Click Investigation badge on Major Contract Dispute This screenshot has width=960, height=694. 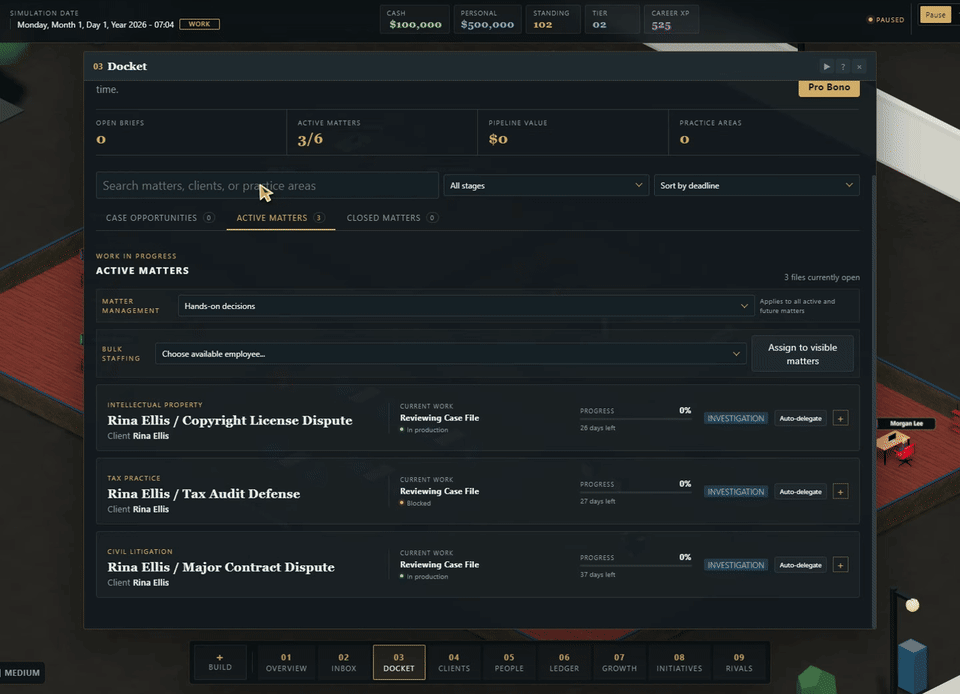pyautogui.click(x=735, y=565)
